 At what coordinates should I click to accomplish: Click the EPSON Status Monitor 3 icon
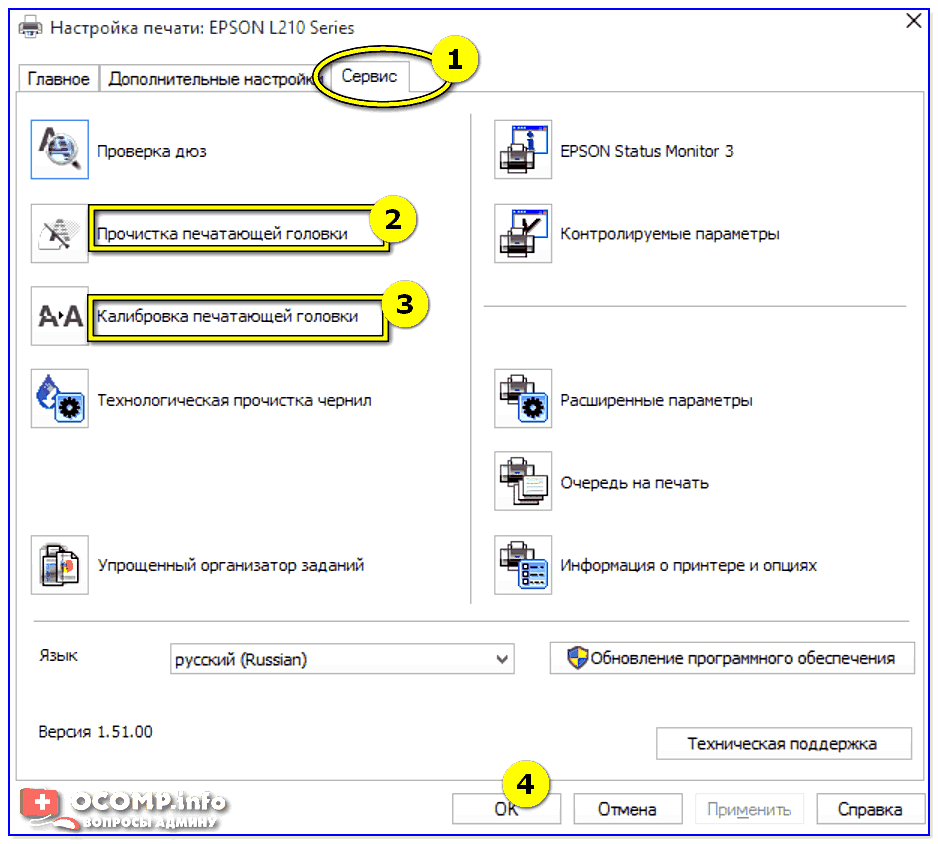523,150
